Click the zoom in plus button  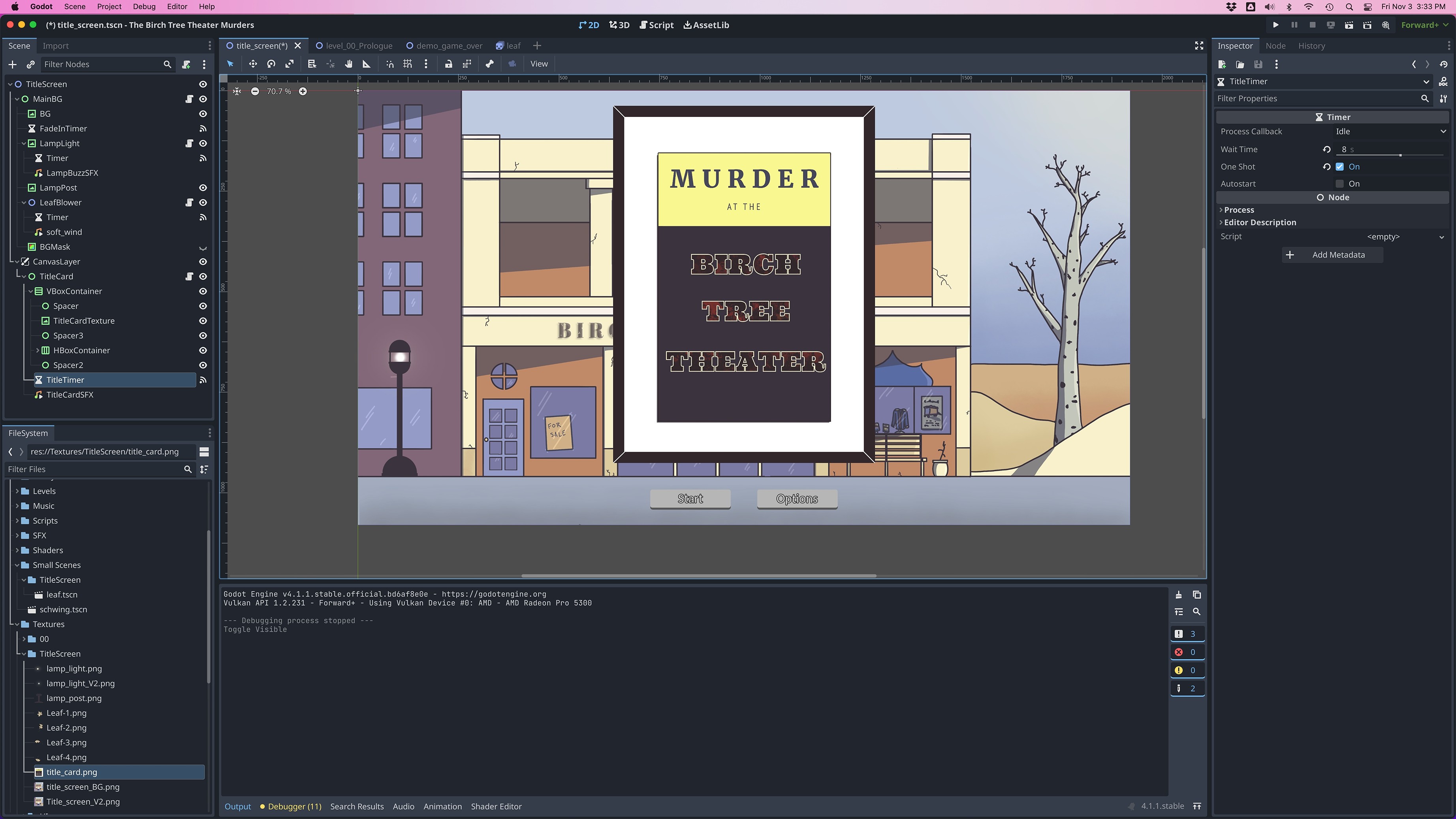point(303,92)
